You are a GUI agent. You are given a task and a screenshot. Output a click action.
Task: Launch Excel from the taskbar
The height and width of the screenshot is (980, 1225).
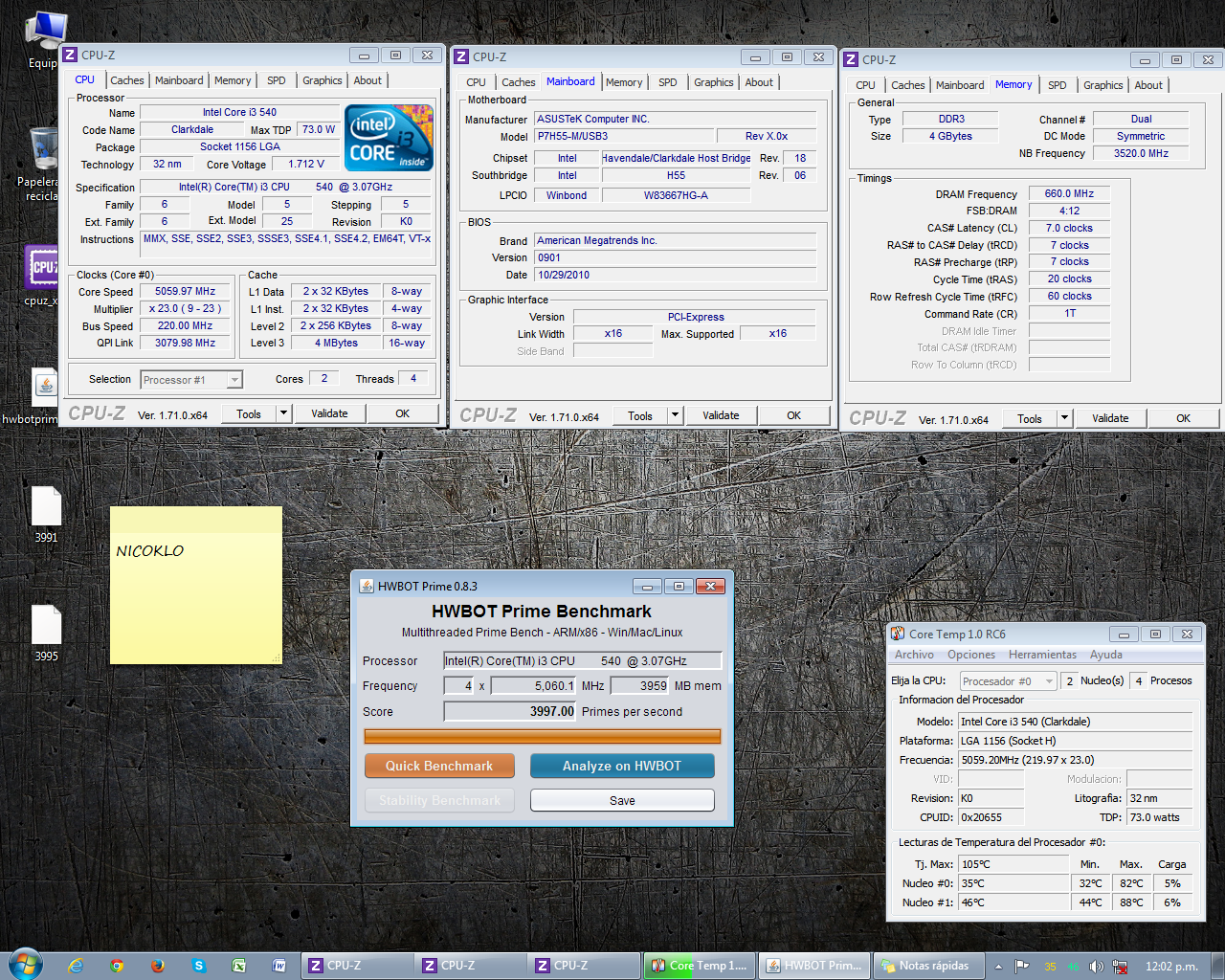239,966
